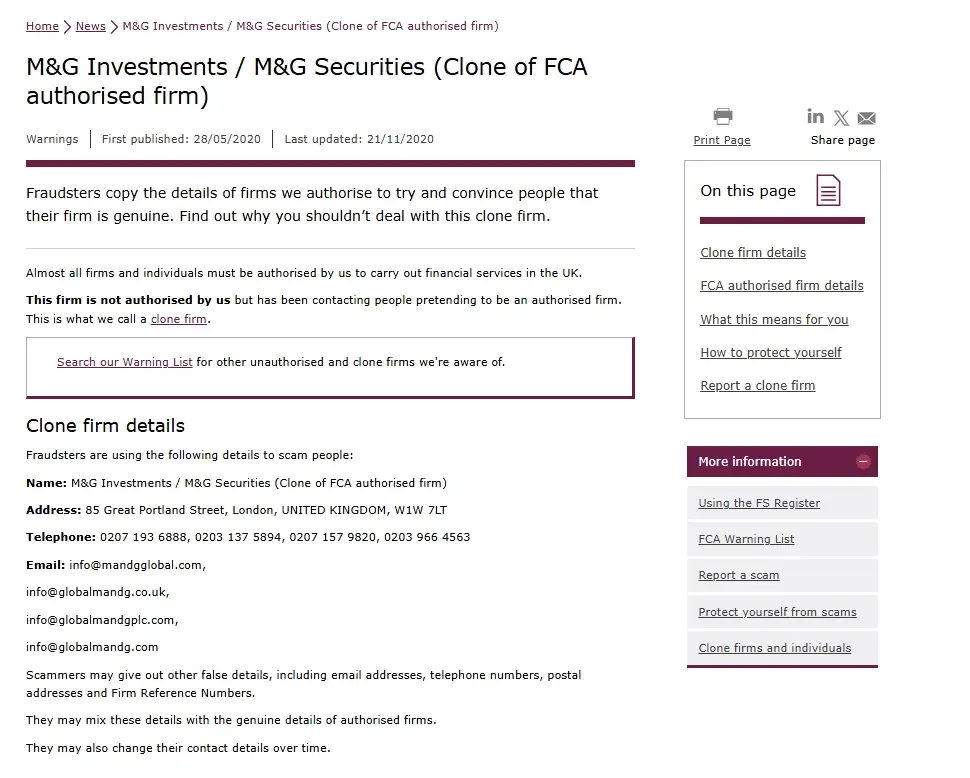
Task: Jump to What this means for you
Action: click(774, 320)
